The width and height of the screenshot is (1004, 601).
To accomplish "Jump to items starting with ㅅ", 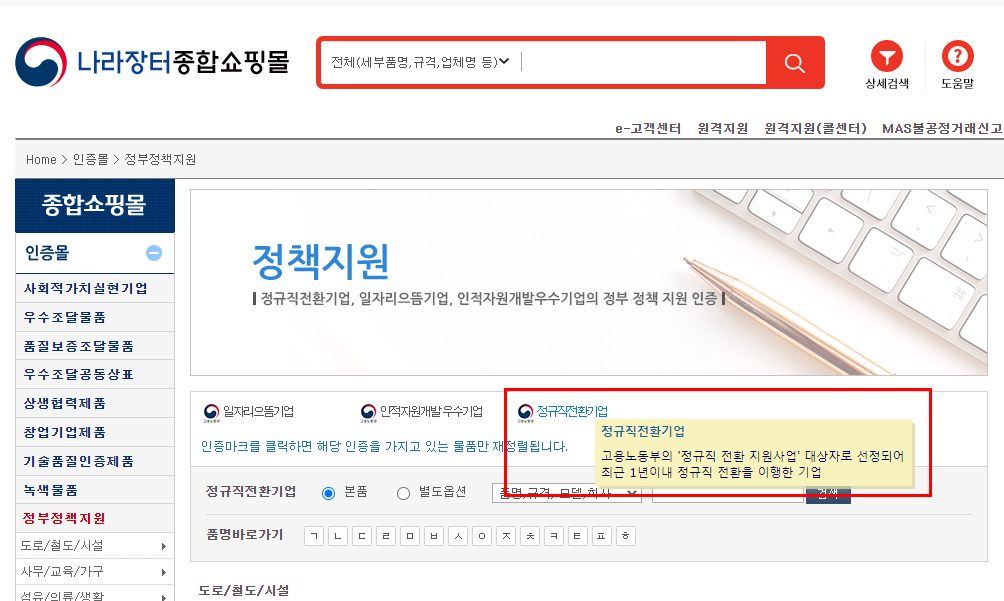I will pyautogui.click(x=458, y=536).
